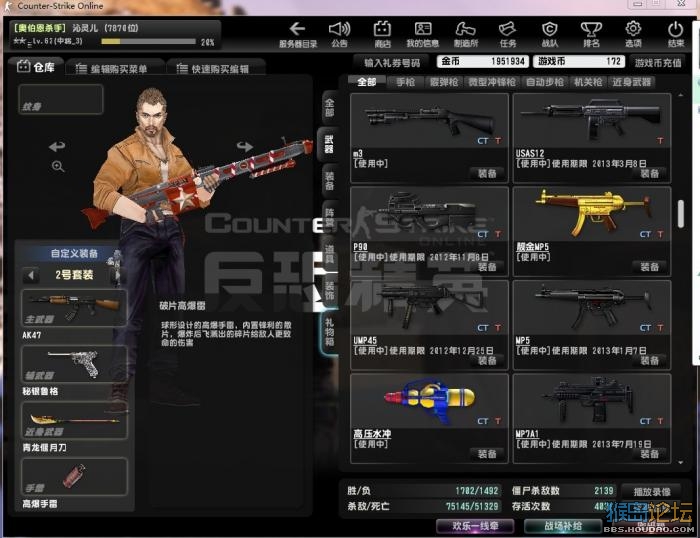This screenshot has width=700, height=538.
Task: Click the 欢乐一线牵 button
Action: 475,526
